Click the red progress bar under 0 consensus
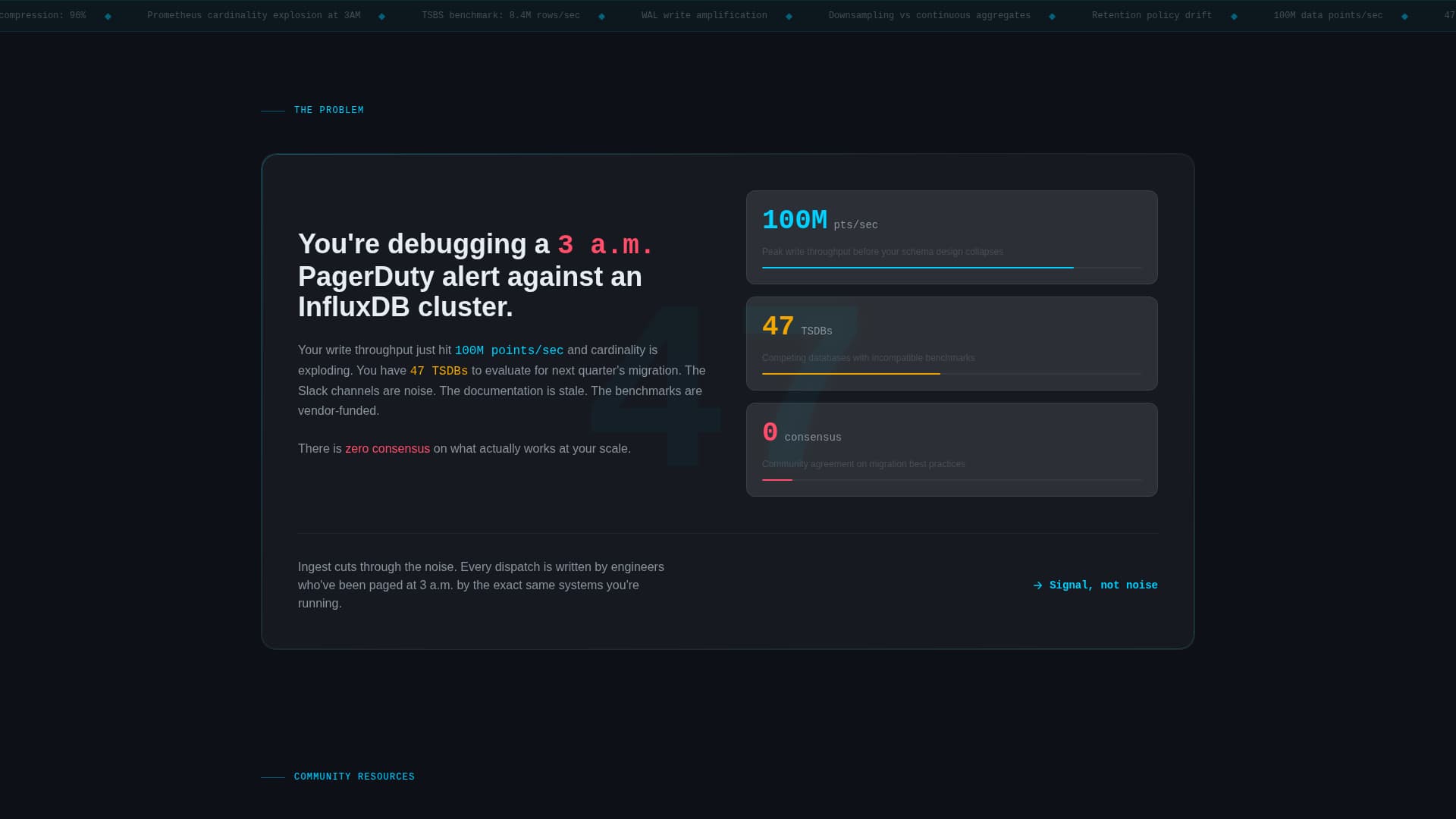 [777, 480]
